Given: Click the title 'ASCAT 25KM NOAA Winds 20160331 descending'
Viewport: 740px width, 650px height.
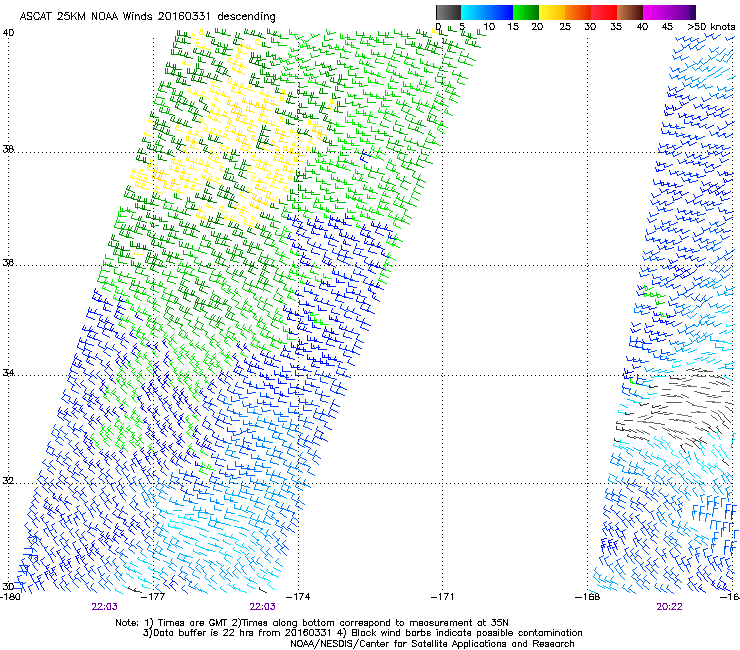Looking at the screenshot, I should (x=147, y=17).
